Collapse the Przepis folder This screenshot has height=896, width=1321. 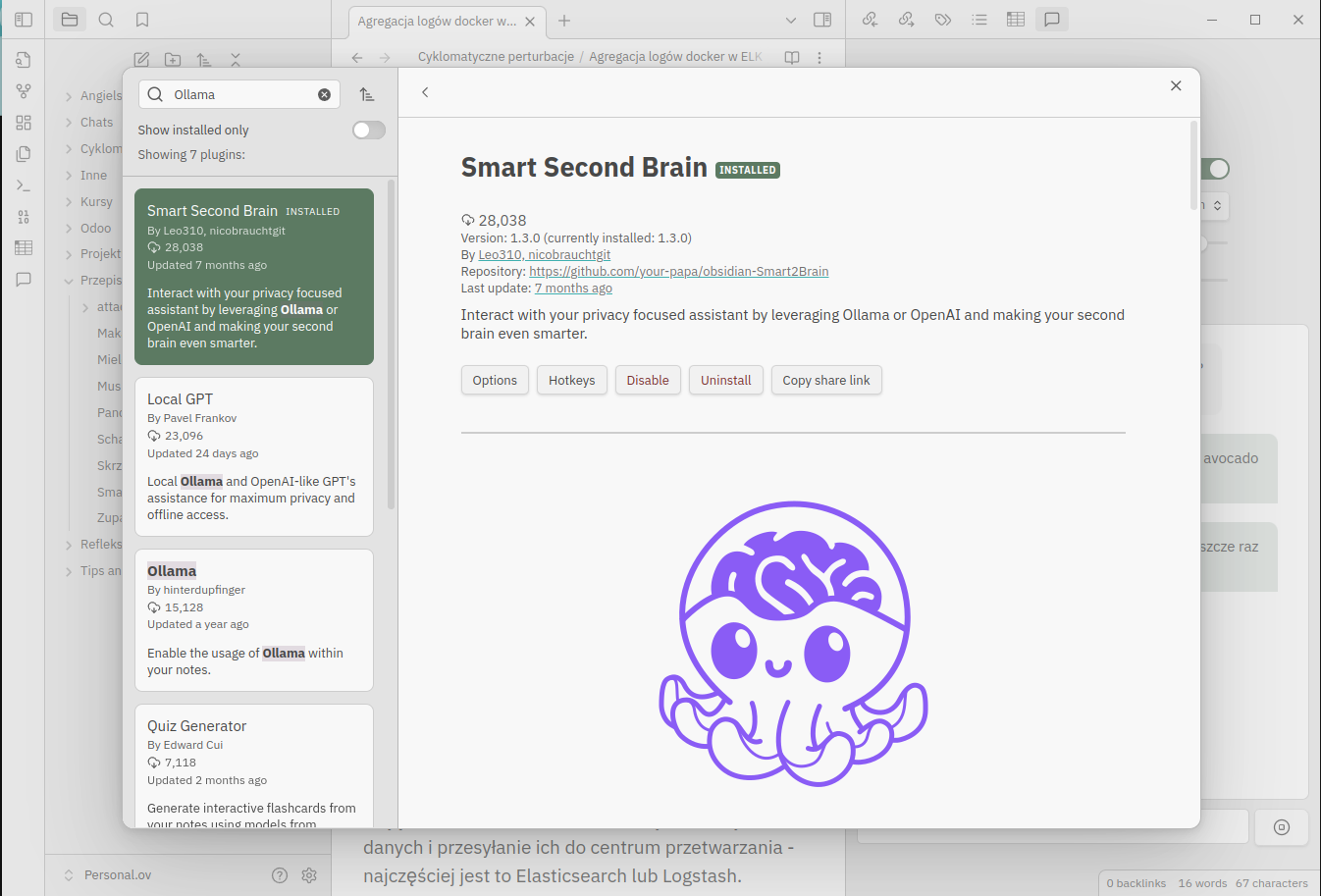tap(69, 281)
